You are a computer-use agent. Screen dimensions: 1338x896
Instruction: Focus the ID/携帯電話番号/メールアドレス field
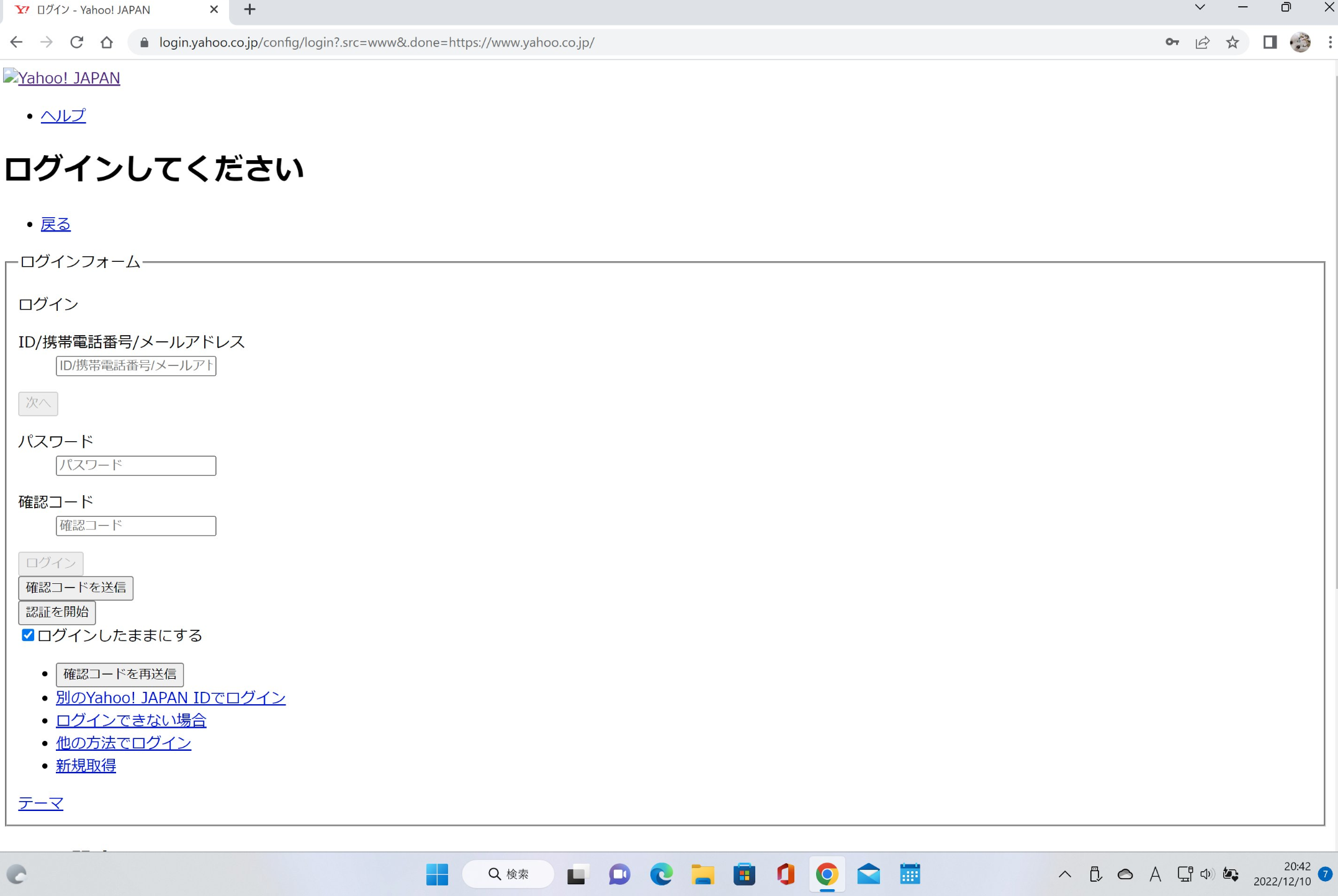click(x=136, y=365)
